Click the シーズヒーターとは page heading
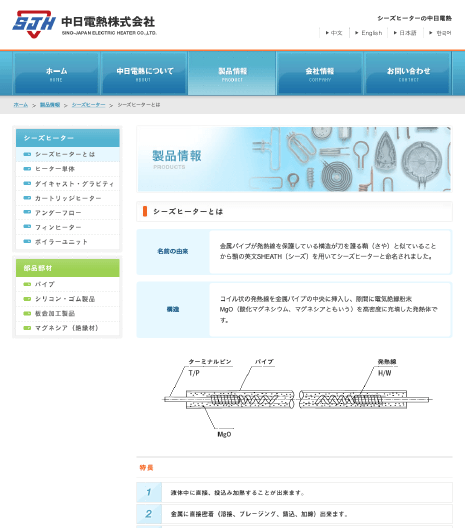The image size is (465, 528). click(x=188, y=211)
